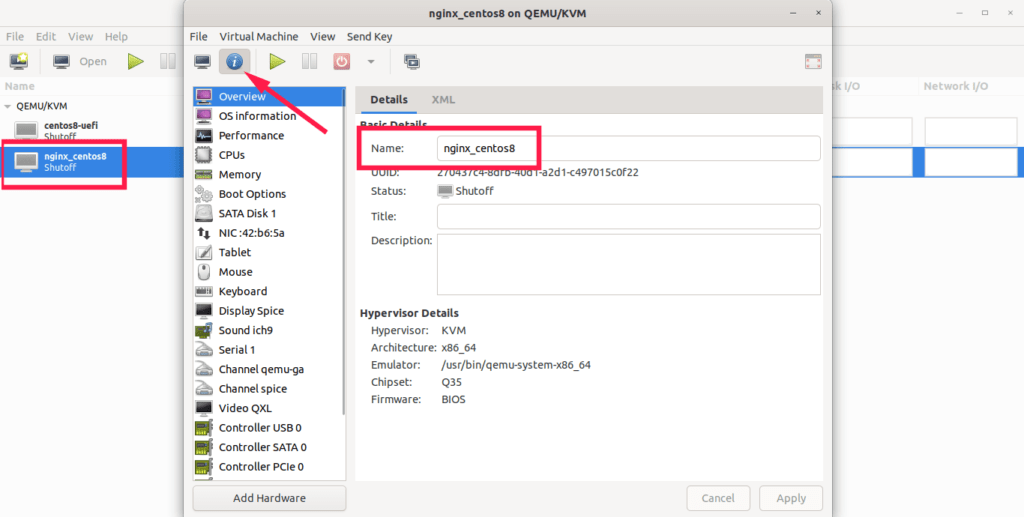
Task: Open Help menu in manager window
Action: (x=116, y=37)
